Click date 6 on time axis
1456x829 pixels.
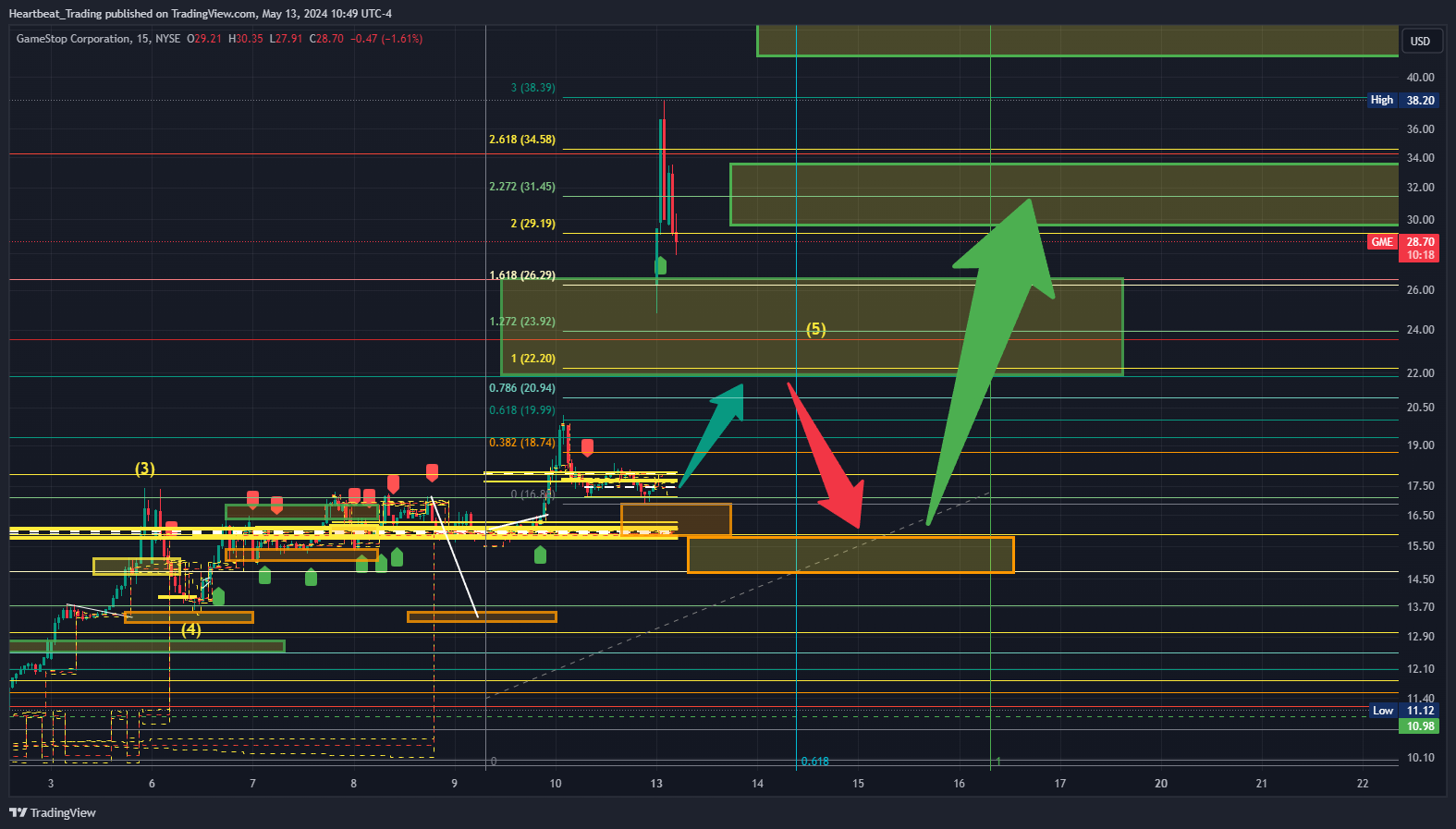pos(152,784)
